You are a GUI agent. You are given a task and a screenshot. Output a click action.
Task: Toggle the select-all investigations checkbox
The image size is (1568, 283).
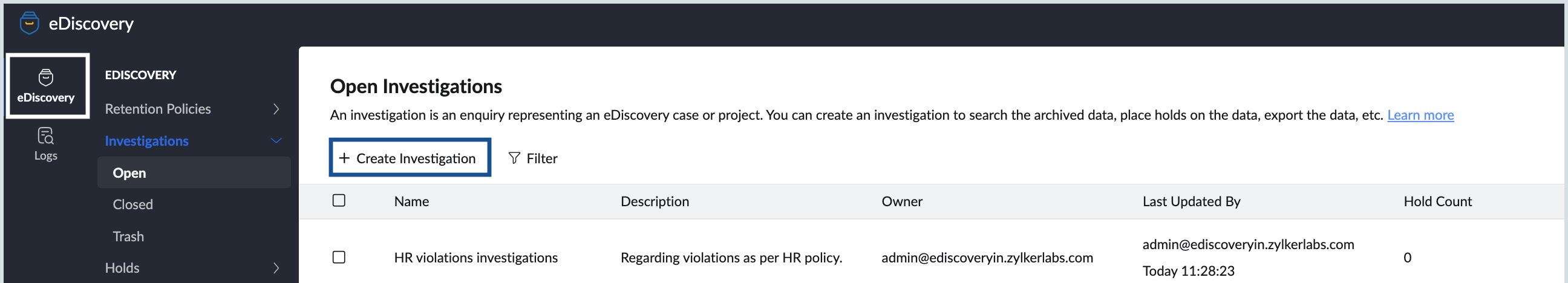[x=339, y=200]
